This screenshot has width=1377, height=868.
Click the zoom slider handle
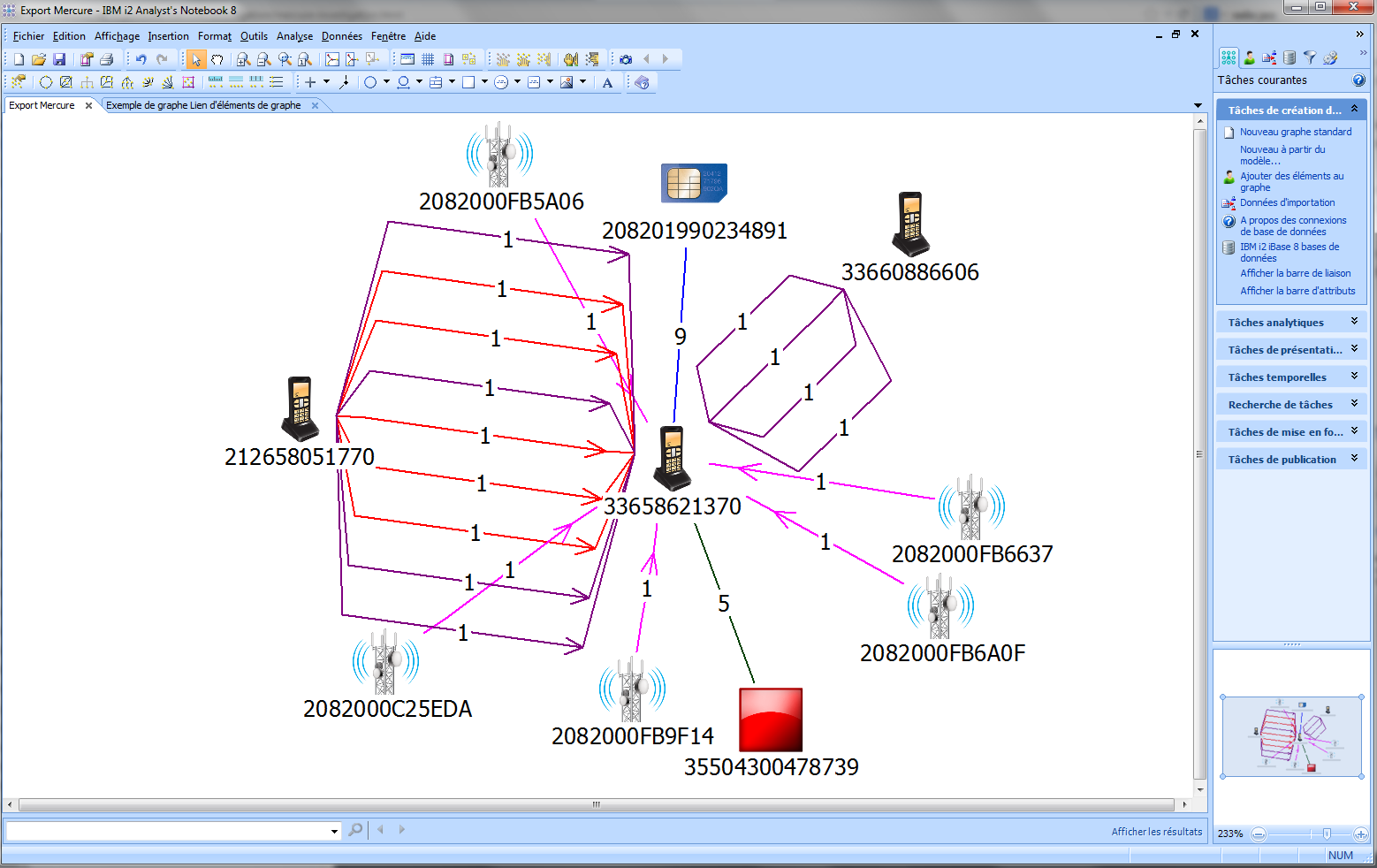click(1326, 834)
